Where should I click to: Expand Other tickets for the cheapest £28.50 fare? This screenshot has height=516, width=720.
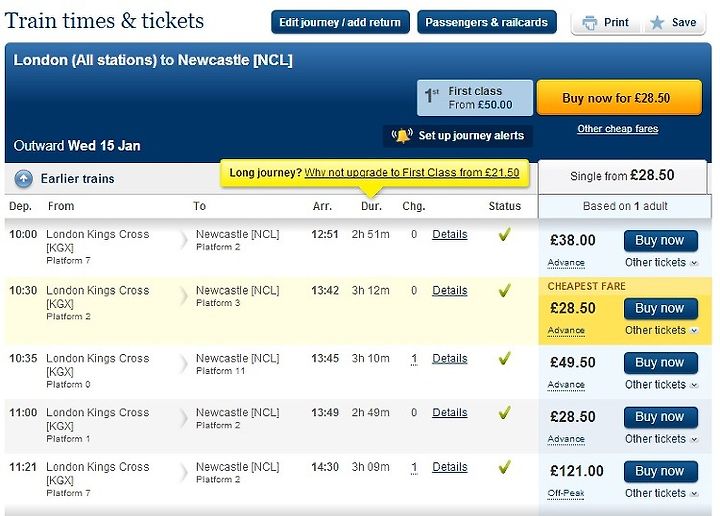[661, 330]
